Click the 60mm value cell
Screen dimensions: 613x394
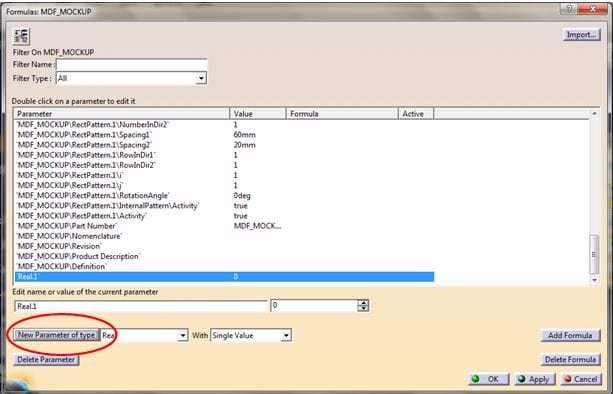(x=245, y=135)
